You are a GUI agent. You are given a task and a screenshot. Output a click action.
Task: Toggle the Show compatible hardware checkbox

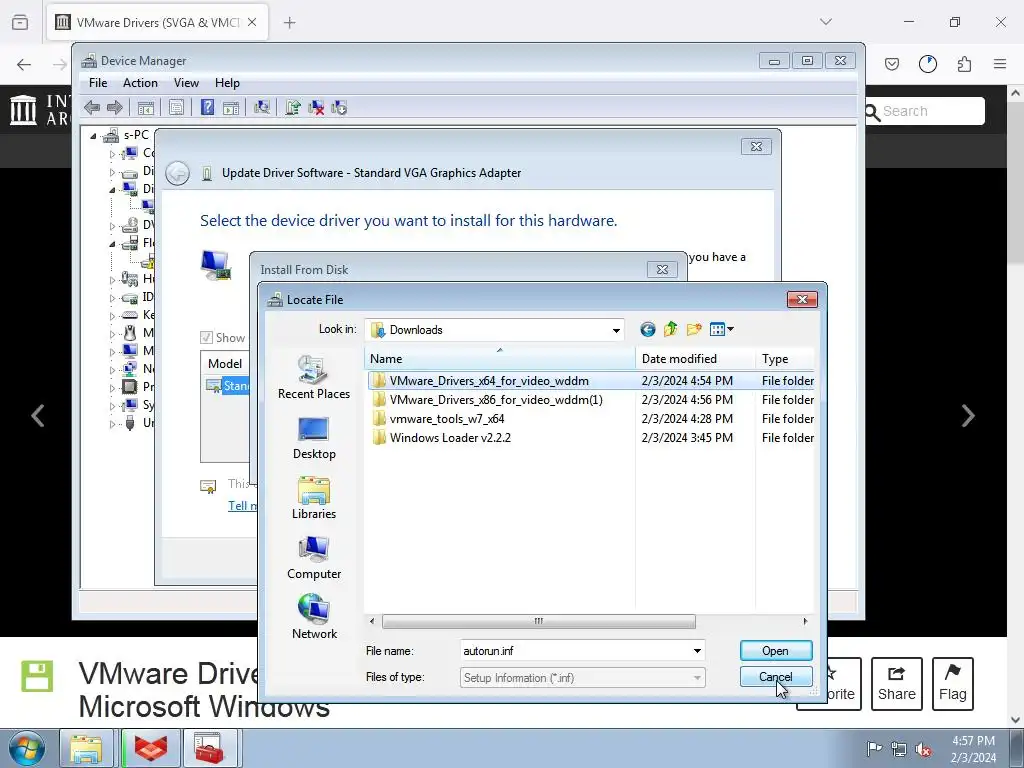coord(206,338)
